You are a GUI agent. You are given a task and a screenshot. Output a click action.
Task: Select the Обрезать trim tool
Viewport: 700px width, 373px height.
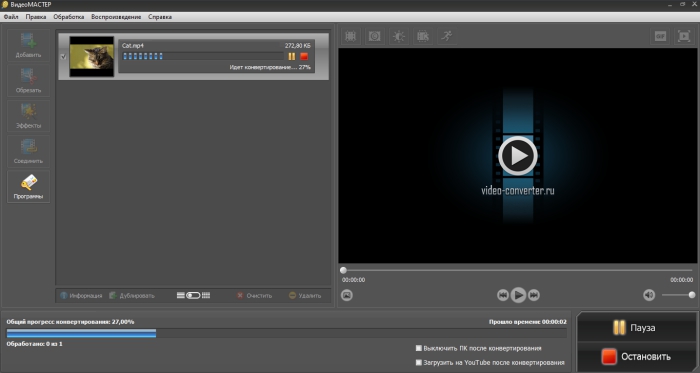click(29, 81)
